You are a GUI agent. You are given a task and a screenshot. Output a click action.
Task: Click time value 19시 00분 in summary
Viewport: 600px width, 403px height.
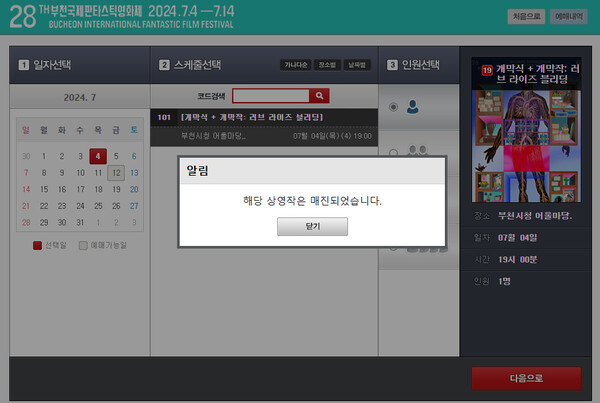tap(517, 259)
